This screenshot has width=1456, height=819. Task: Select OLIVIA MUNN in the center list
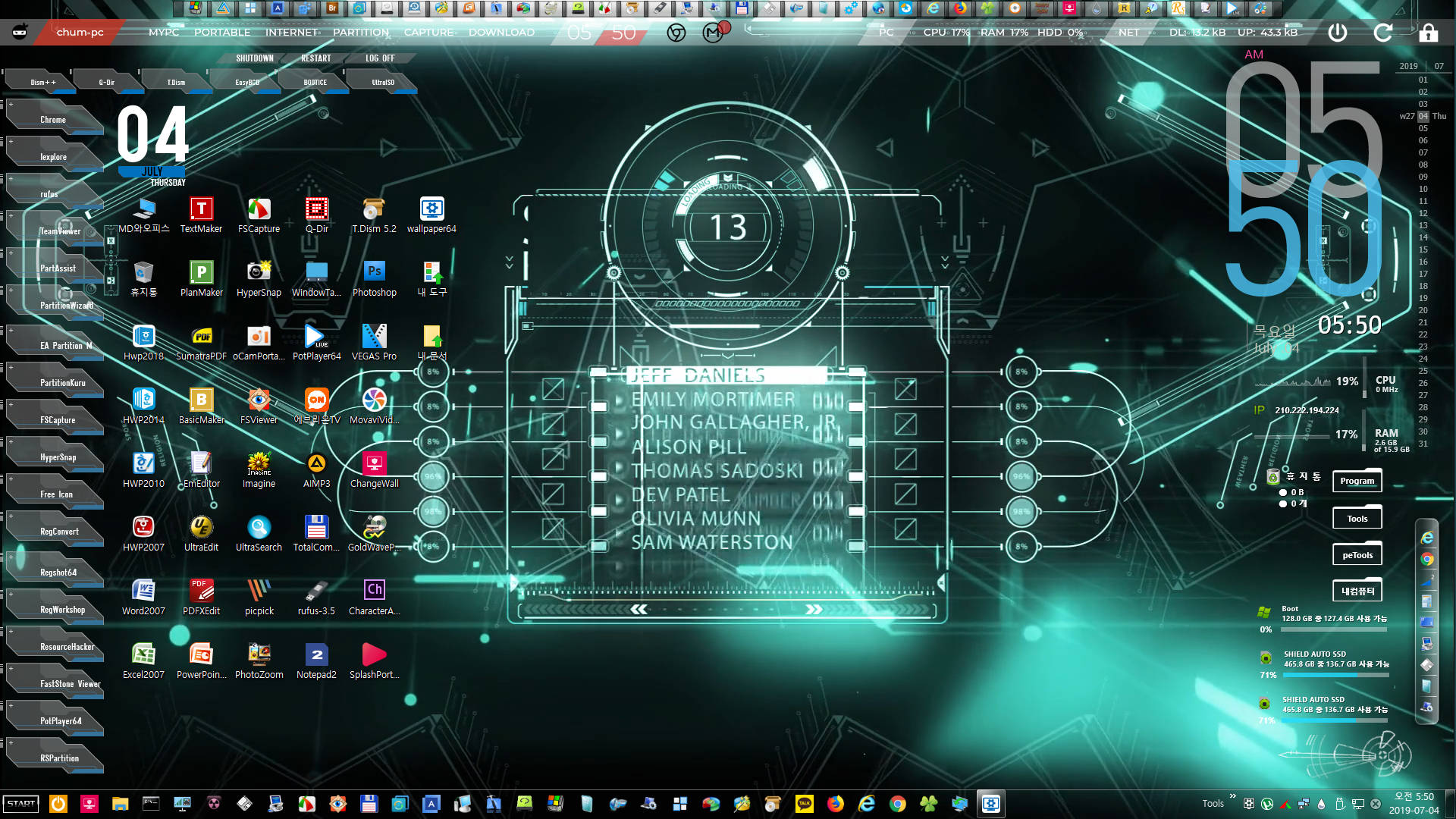[696, 519]
